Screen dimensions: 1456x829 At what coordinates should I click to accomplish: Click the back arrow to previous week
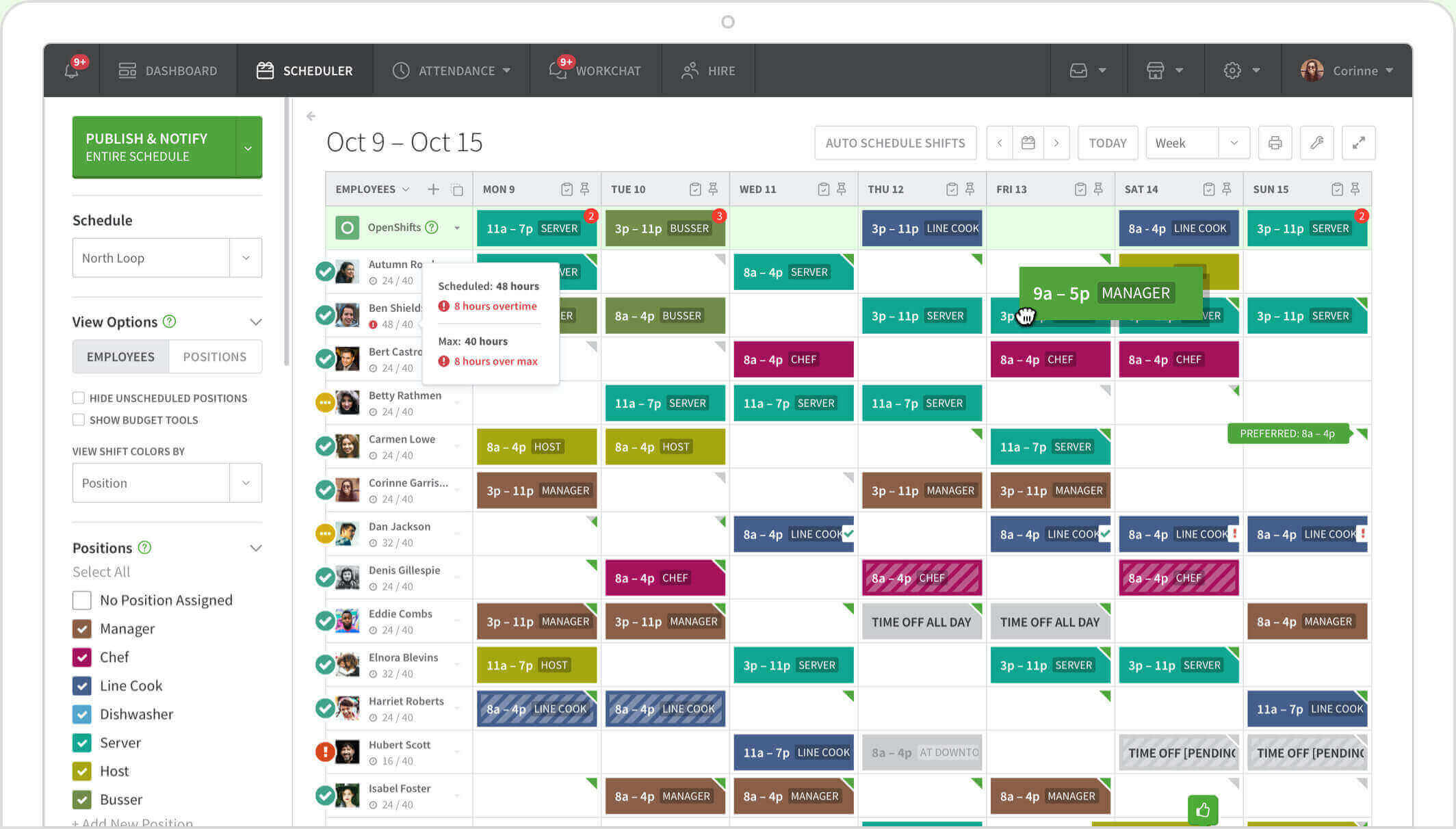(x=1000, y=143)
